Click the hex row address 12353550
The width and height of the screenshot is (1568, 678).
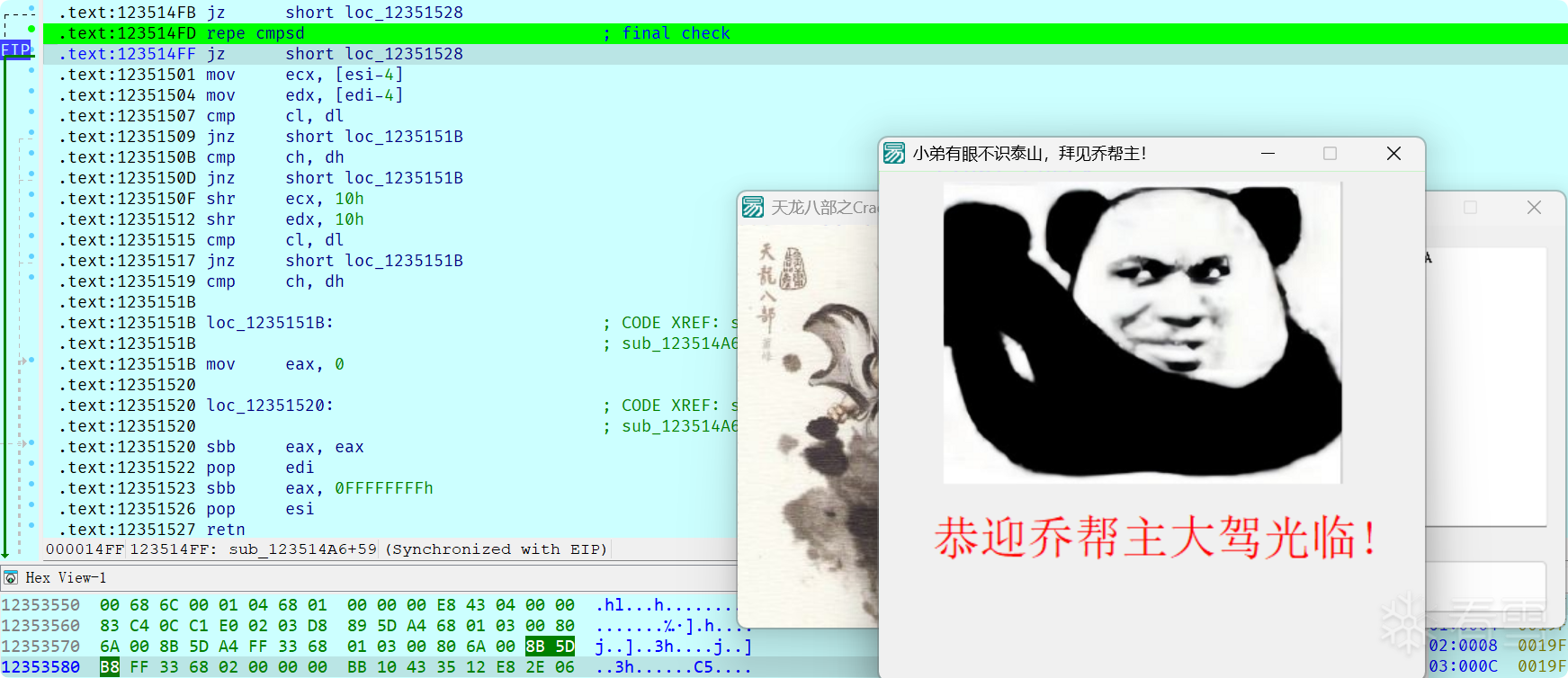40,605
